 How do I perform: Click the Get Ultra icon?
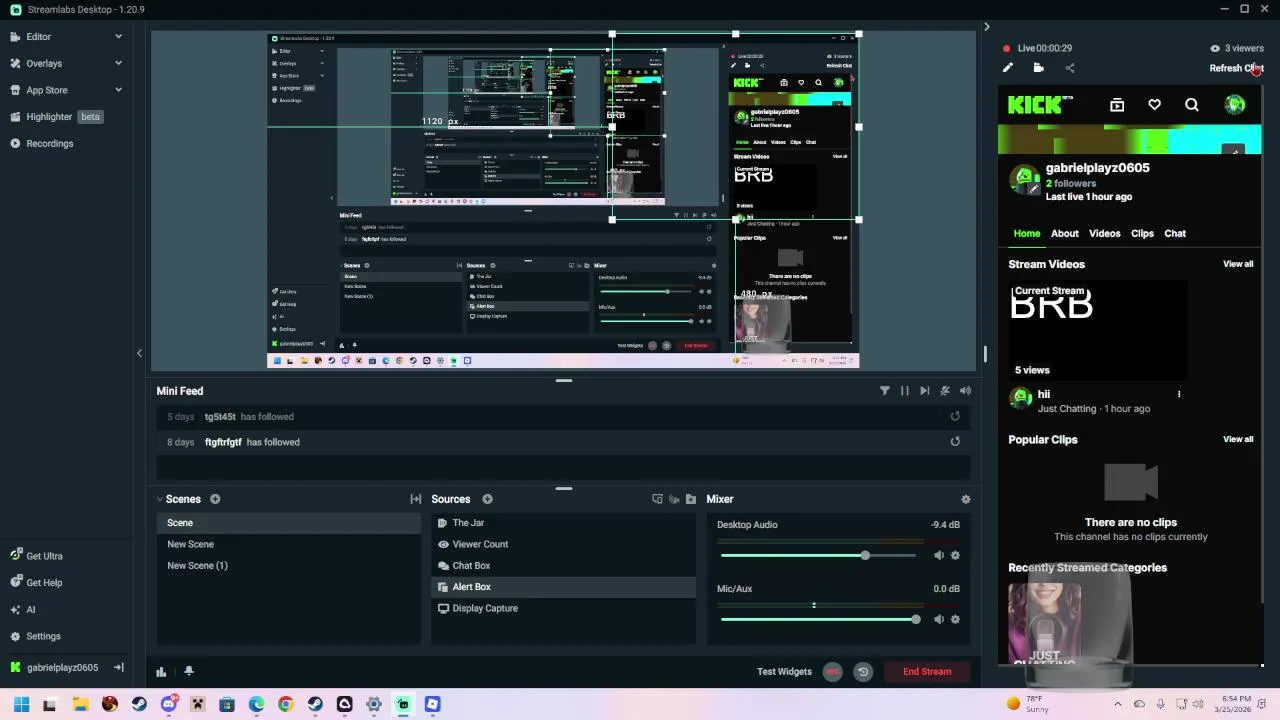(x=15, y=556)
